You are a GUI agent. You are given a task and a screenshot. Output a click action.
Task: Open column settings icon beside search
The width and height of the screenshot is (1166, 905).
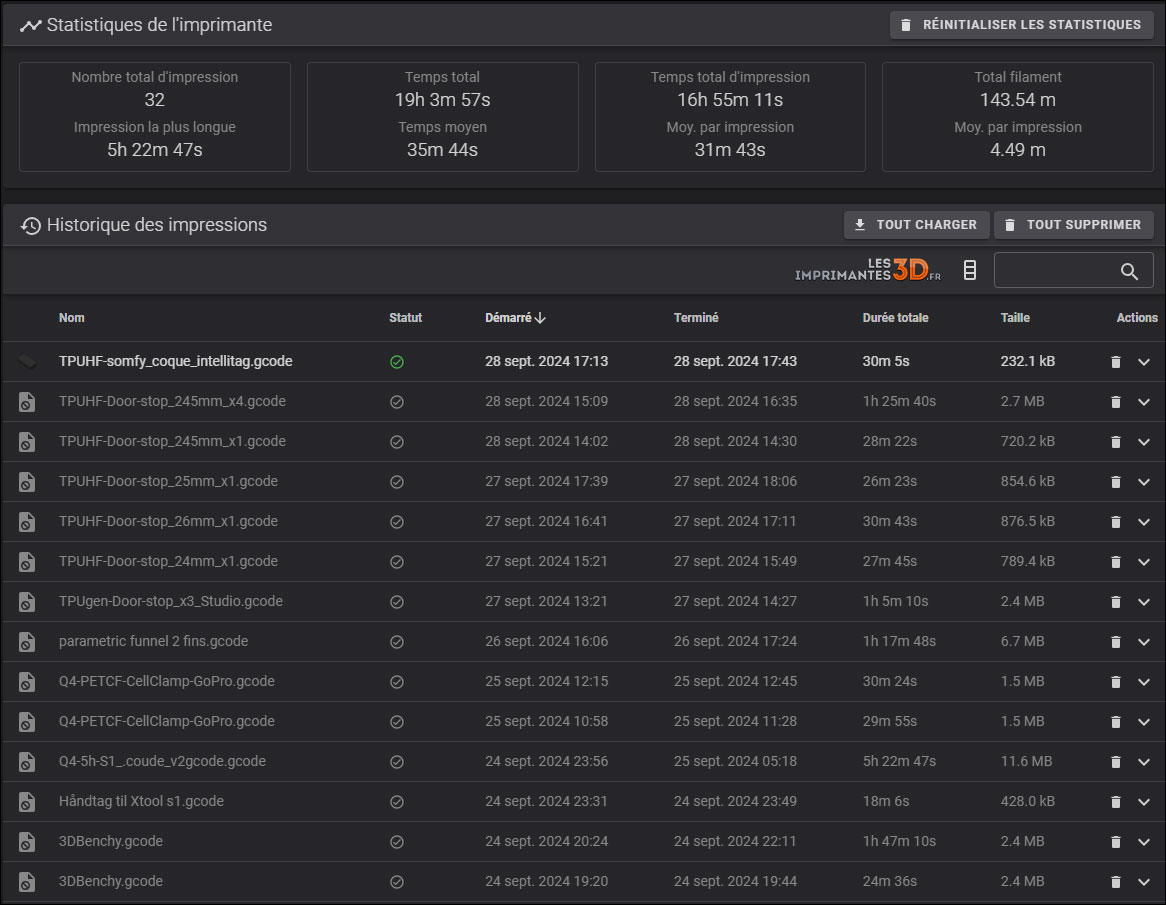coord(970,271)
